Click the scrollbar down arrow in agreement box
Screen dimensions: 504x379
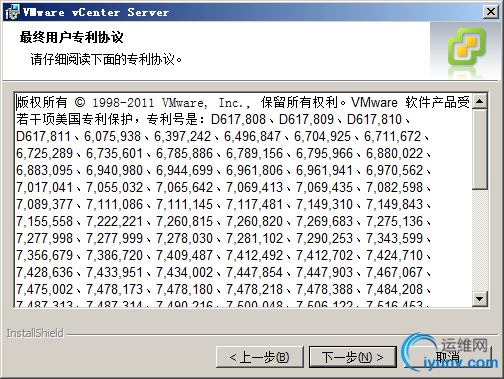pyautogui.click(x=479, y=298)
